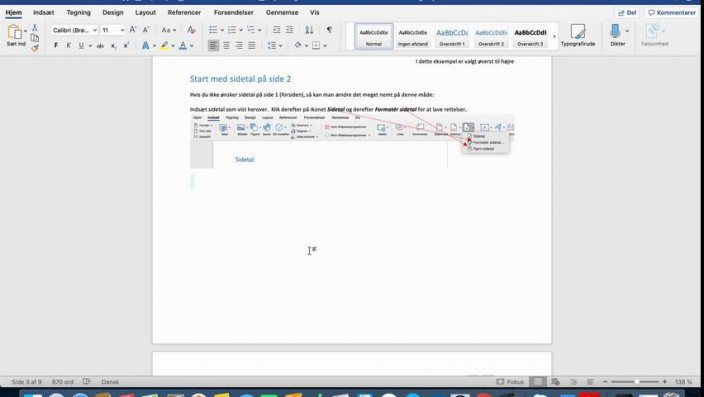Image resolution: width=704 pixels, height=397 pixels.
Task: Click the format painter brush icon
Action: point(35,48)
